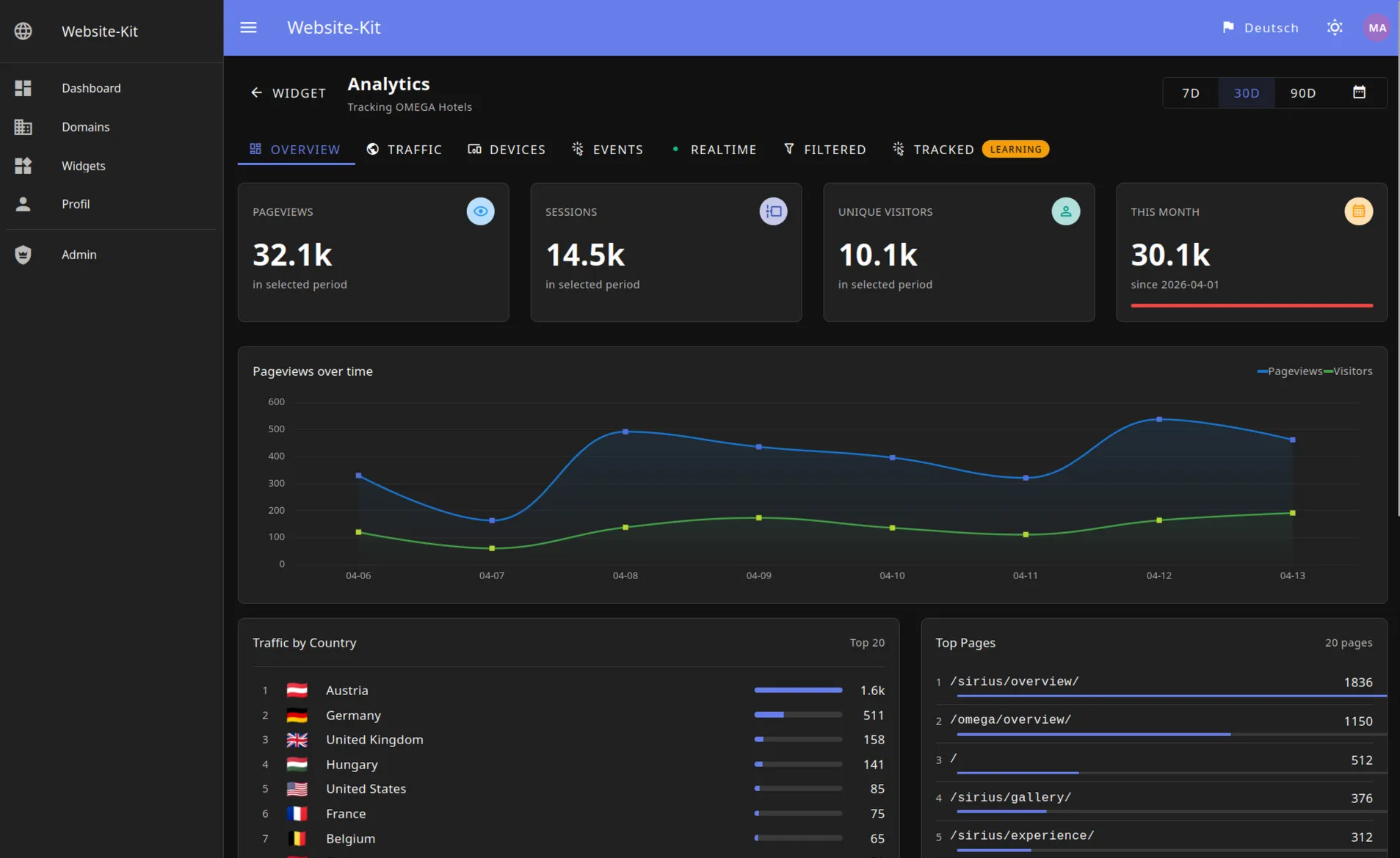Click the United Kingdom flag icon

pos(297,740)
